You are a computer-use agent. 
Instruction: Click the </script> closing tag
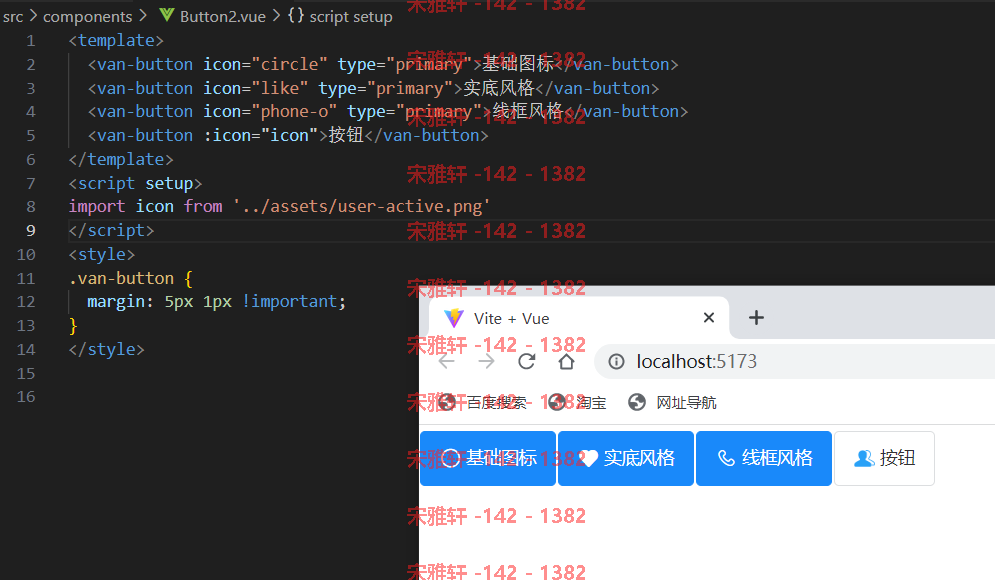111,230
